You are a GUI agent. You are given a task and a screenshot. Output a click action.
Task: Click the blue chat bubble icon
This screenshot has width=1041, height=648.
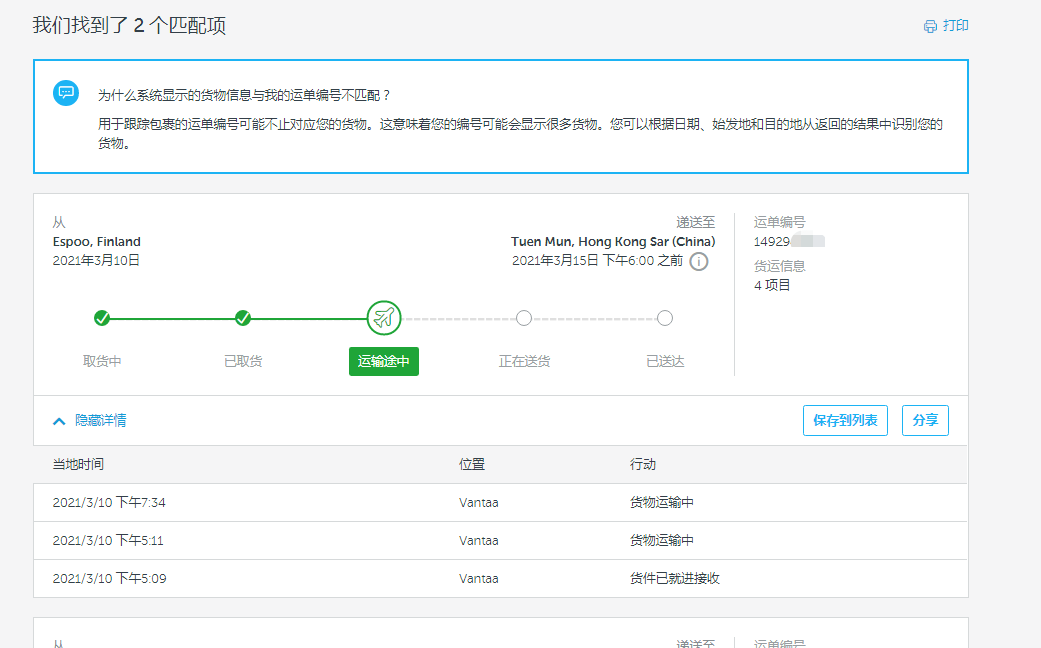click(66, 93)
